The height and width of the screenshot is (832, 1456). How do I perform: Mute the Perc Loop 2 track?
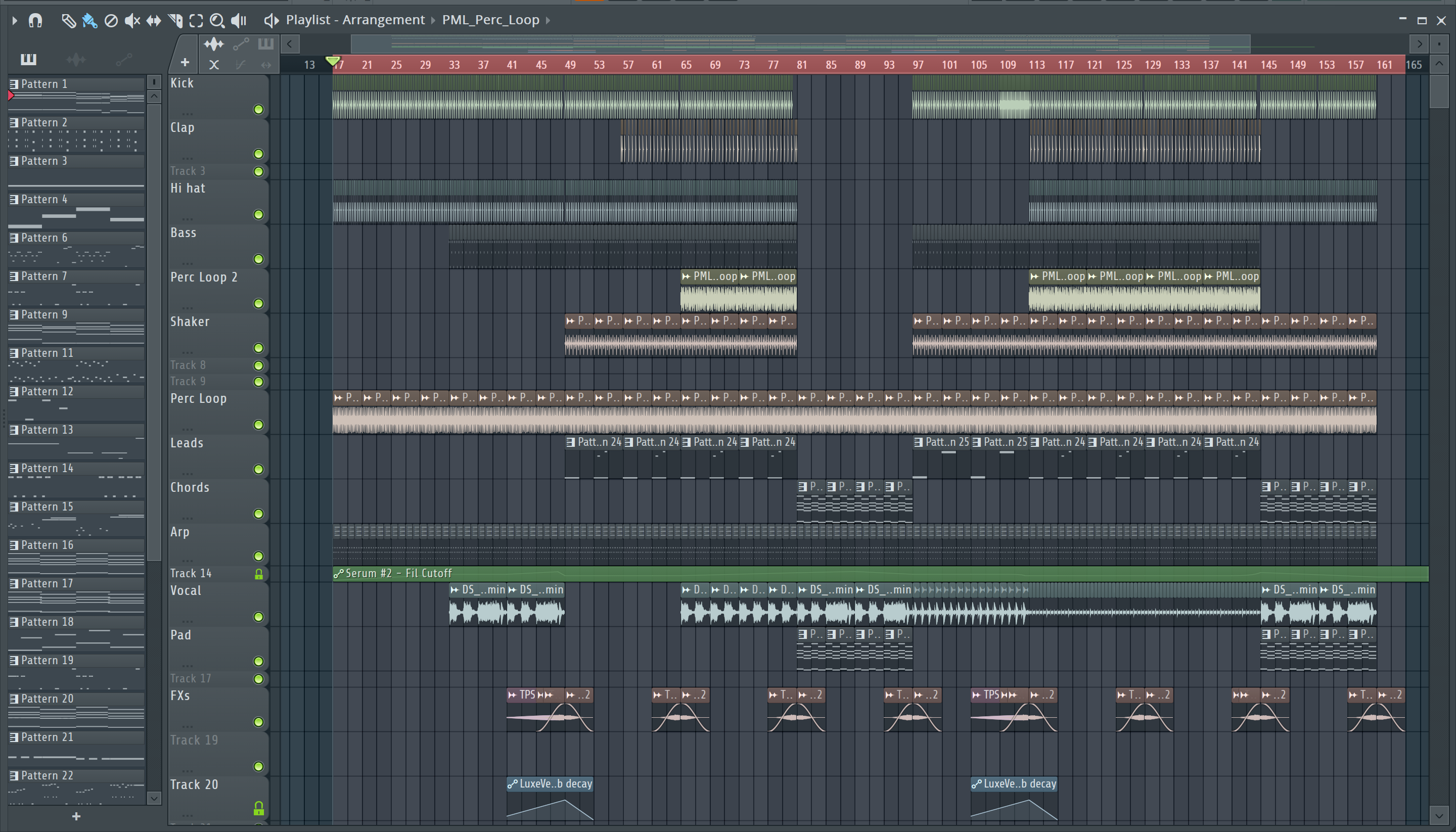coord(258,303)
